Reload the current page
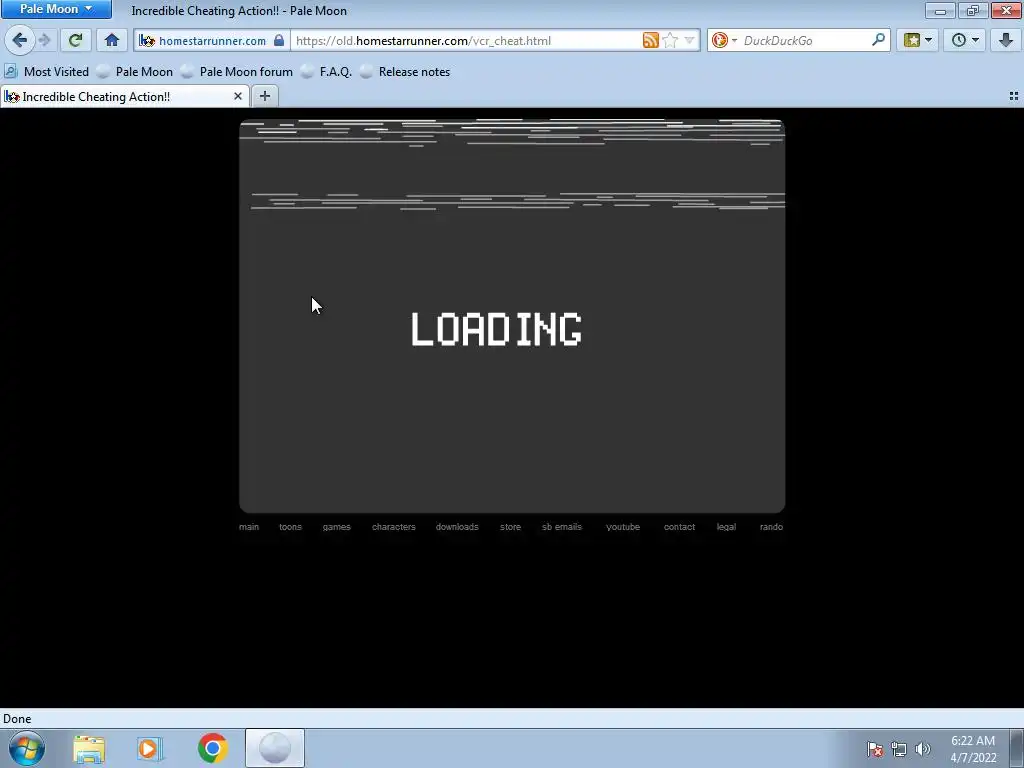1024x768 pixels. click(75, 40)
